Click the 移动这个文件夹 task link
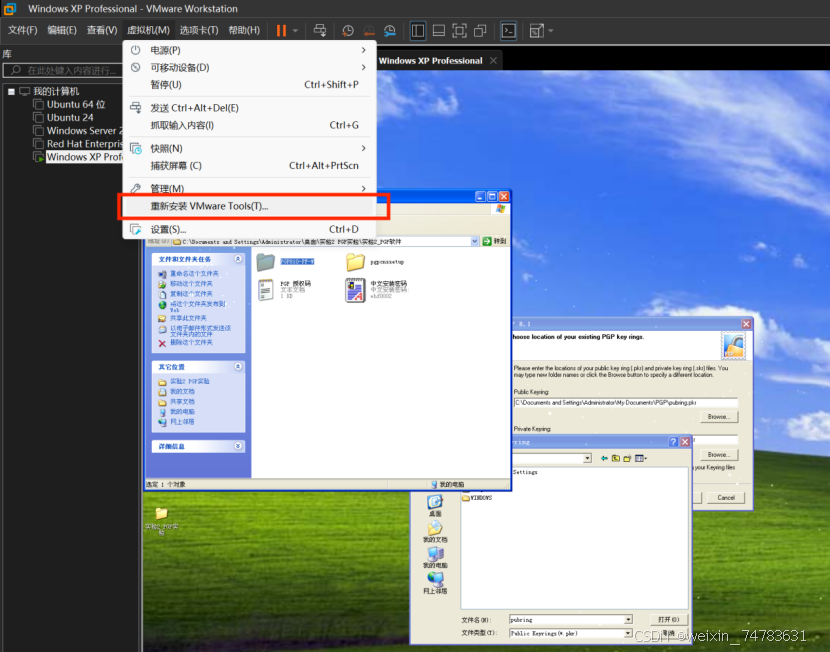830x652 pixels. (191, 284)
